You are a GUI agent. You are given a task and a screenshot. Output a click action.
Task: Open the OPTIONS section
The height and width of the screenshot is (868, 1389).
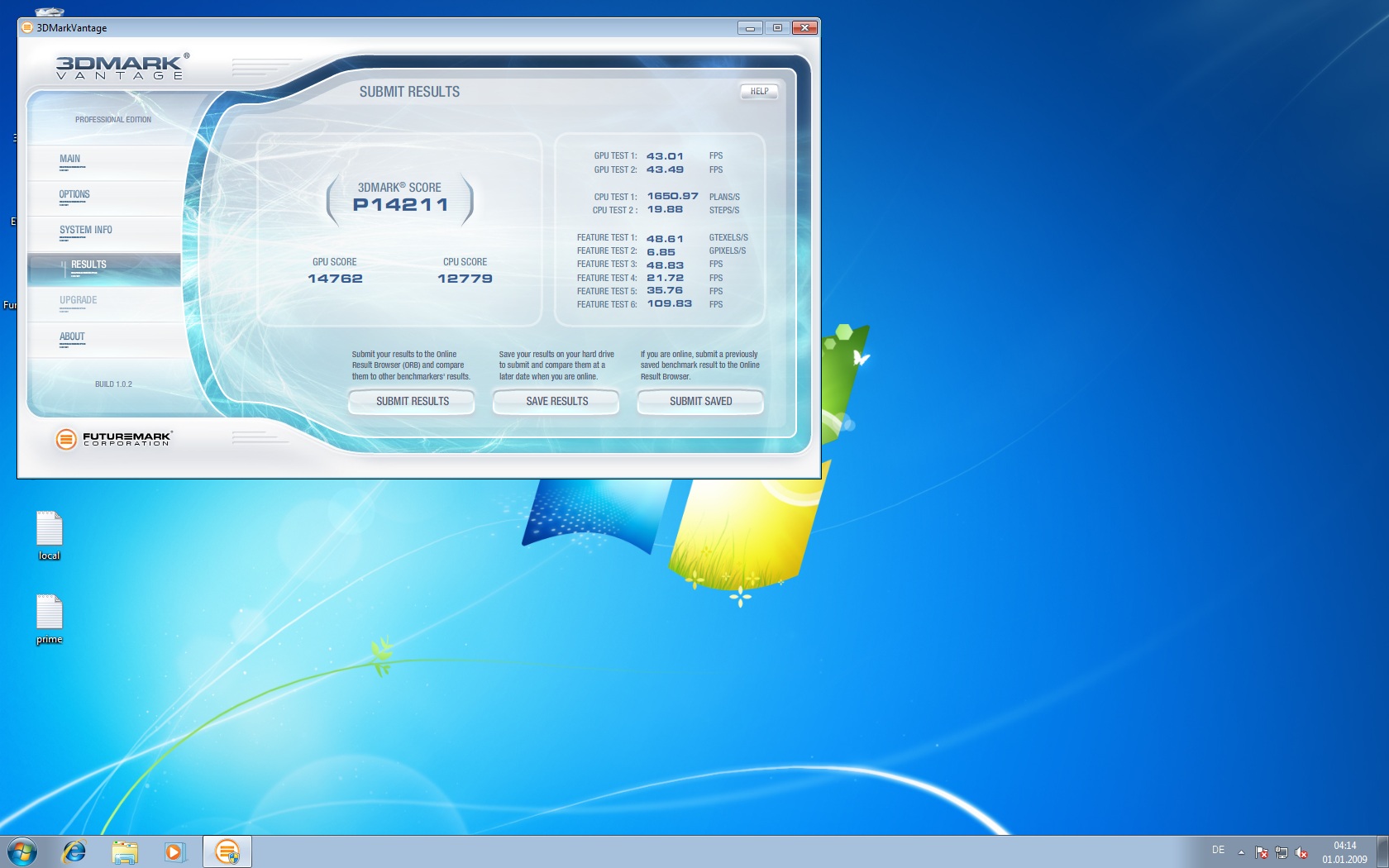[103, 198]
